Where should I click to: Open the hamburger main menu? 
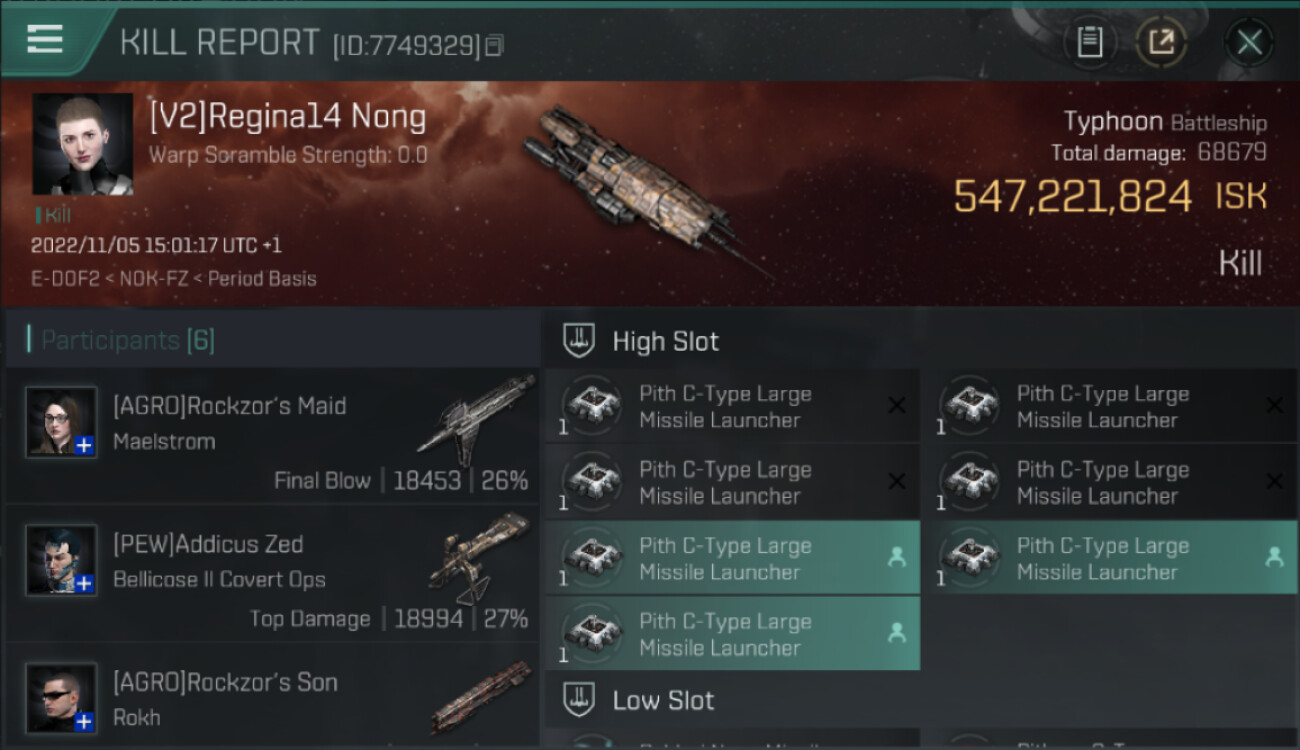click(x=45, y=40)
